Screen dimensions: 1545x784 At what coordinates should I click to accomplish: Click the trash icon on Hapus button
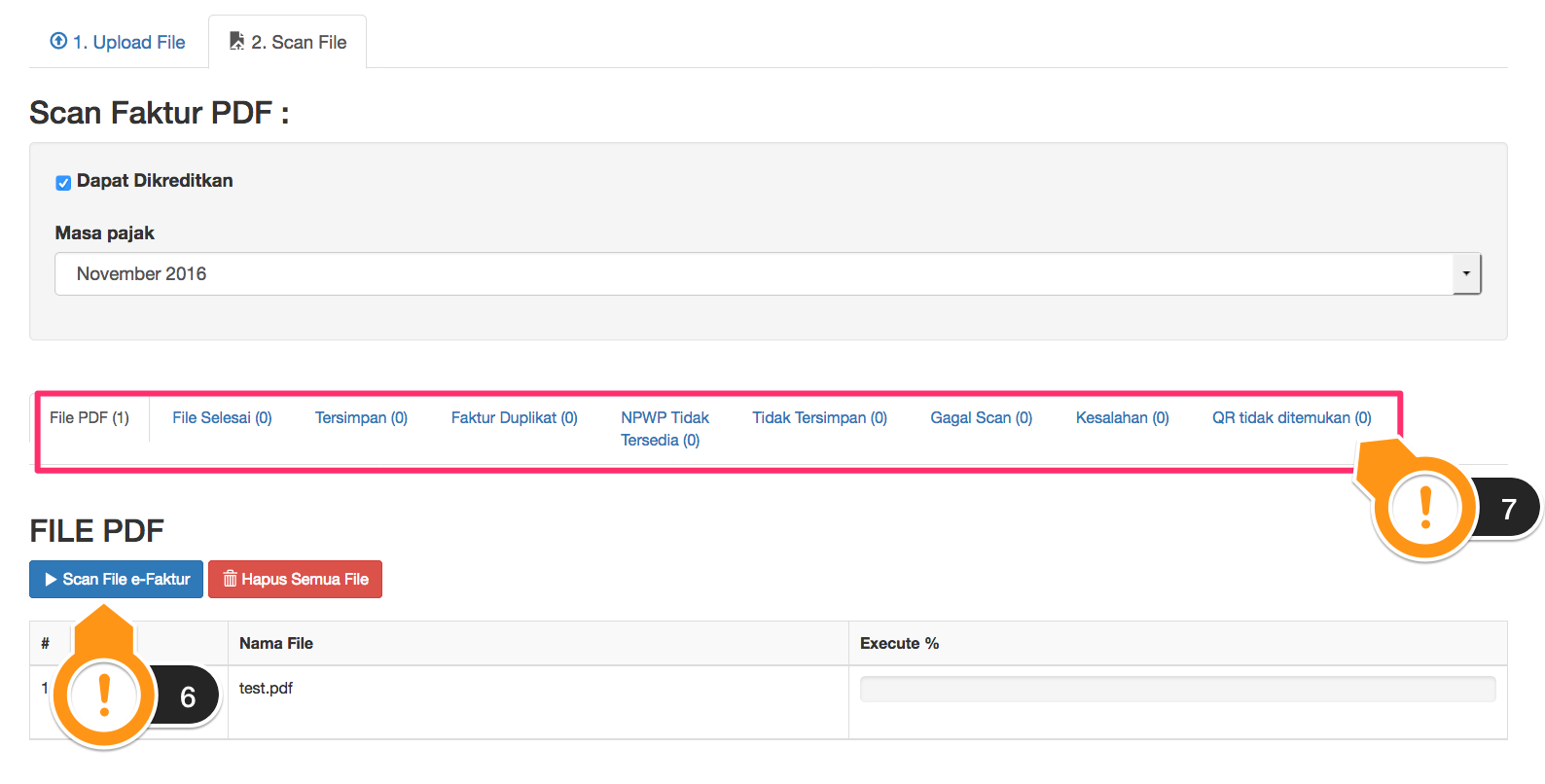[x=231, y=580]
